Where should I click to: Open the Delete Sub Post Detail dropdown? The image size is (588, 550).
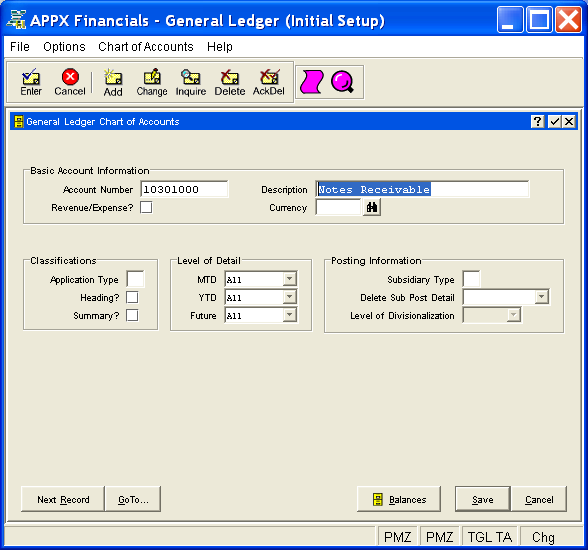[x=542, y=297]
